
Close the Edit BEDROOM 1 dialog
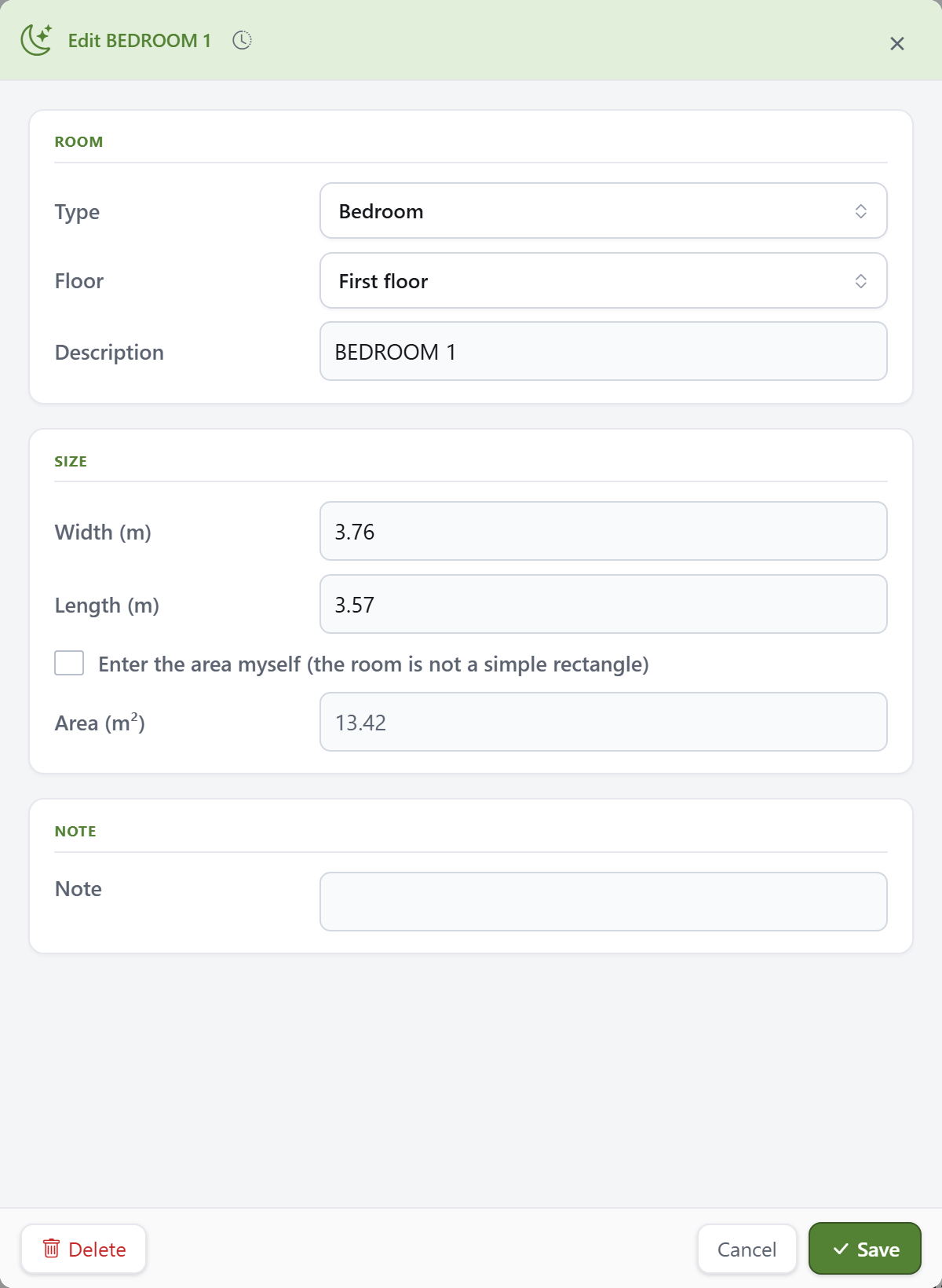tap(897, 44)
